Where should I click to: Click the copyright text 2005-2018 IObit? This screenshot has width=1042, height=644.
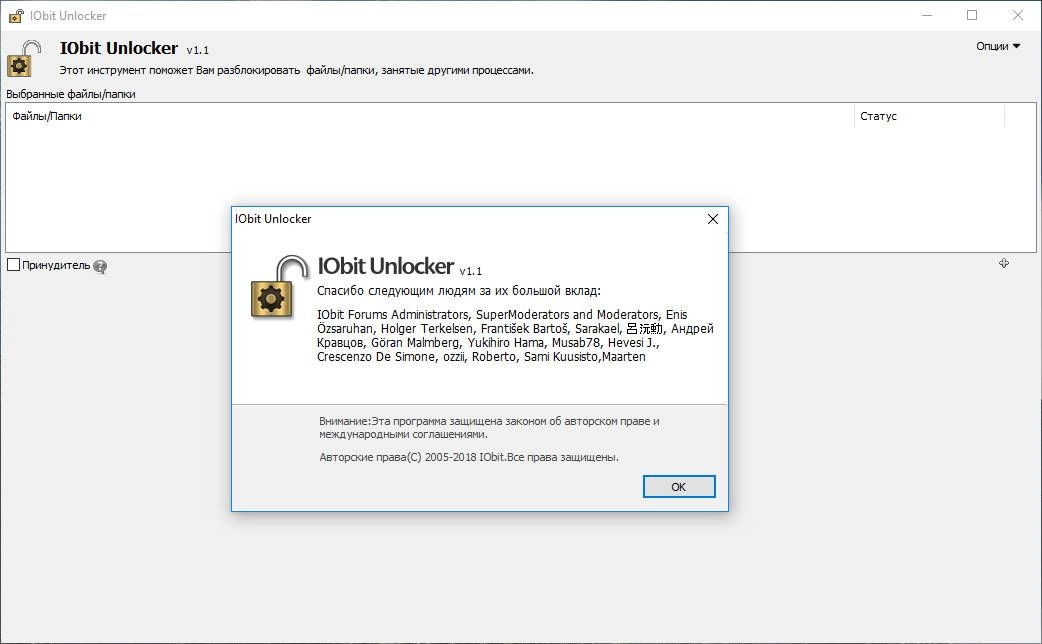(469, 457)
